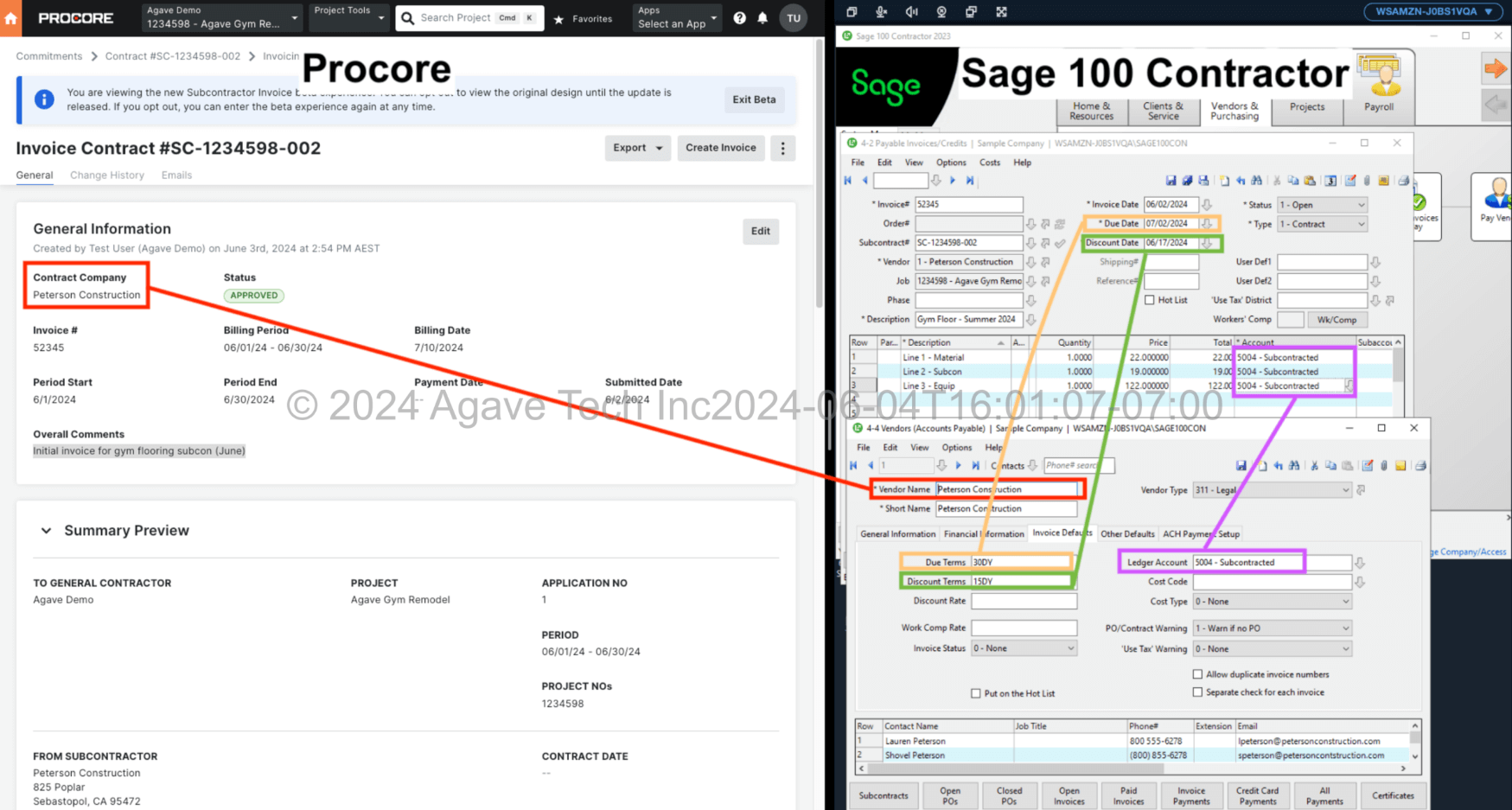
Task: Click the Wk/Comp button in Payable Invoices
Action: [x=1337, y=320]
